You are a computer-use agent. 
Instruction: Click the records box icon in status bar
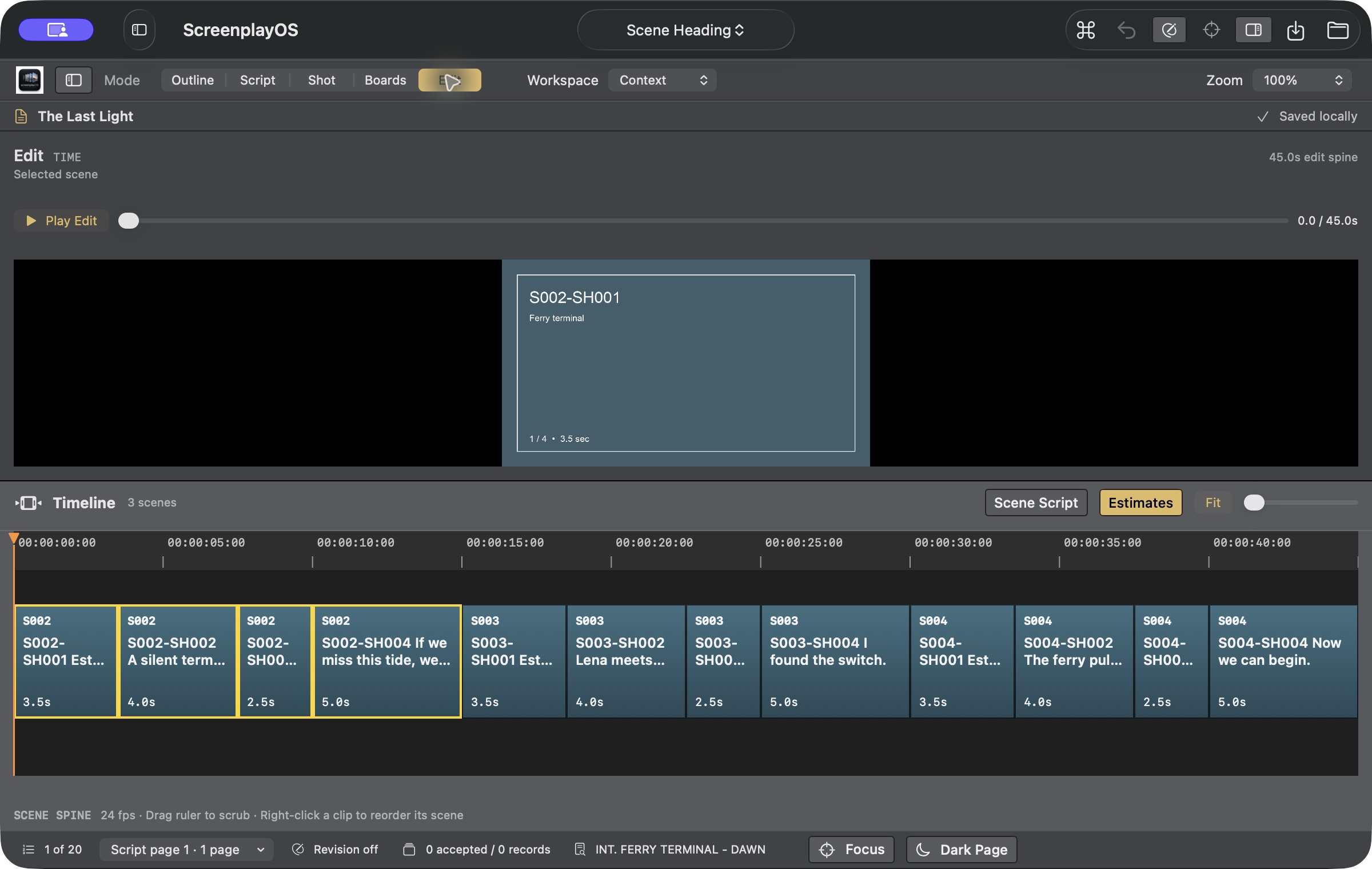[409, 850]
